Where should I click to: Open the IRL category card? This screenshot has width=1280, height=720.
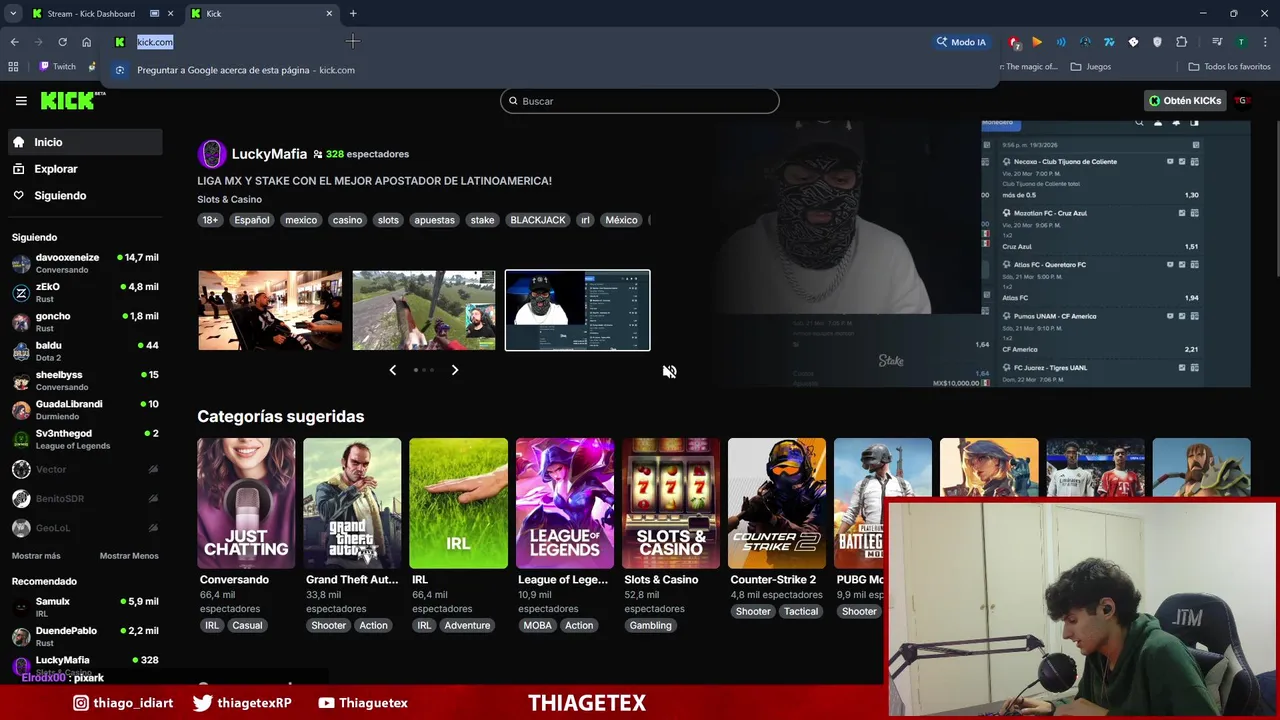point(458,503)
